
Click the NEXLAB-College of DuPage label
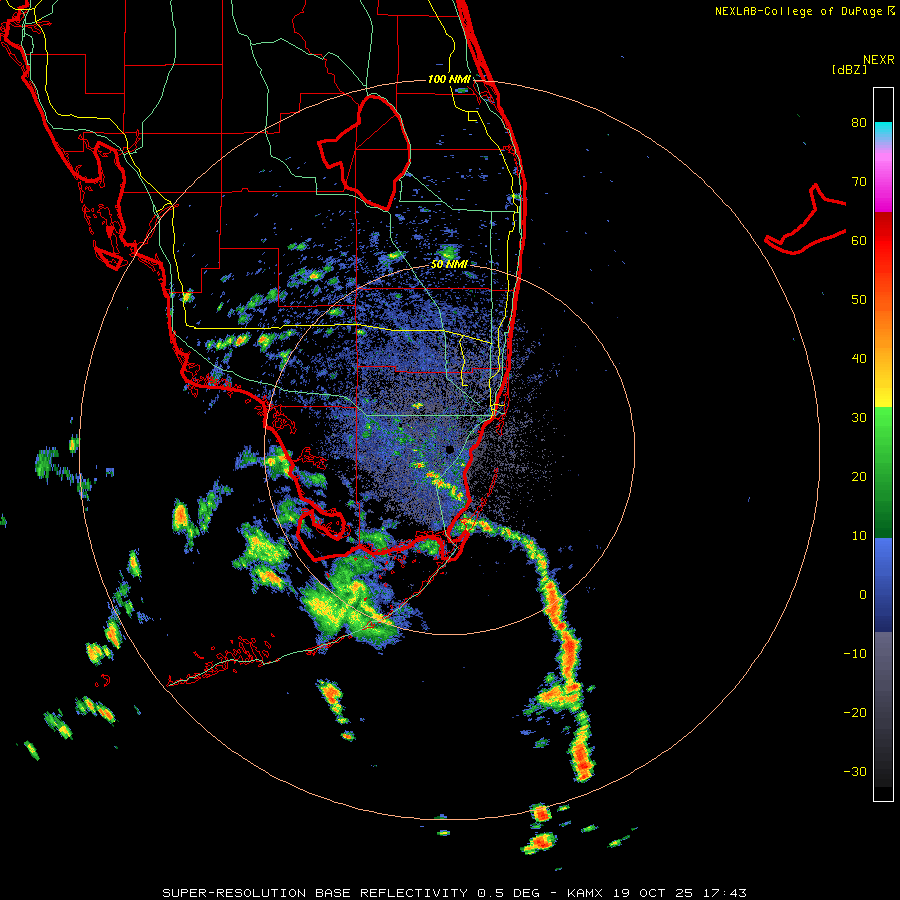click(799, 11)
